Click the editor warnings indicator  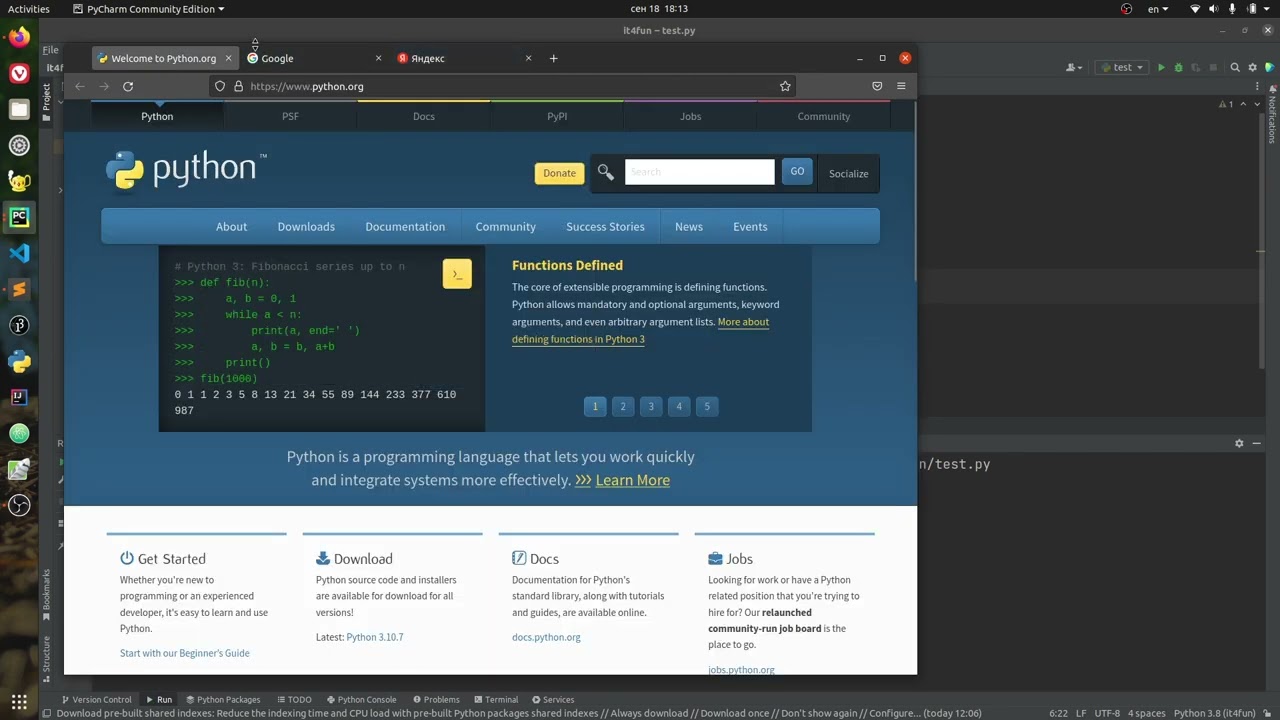(x=1225, y=104)
